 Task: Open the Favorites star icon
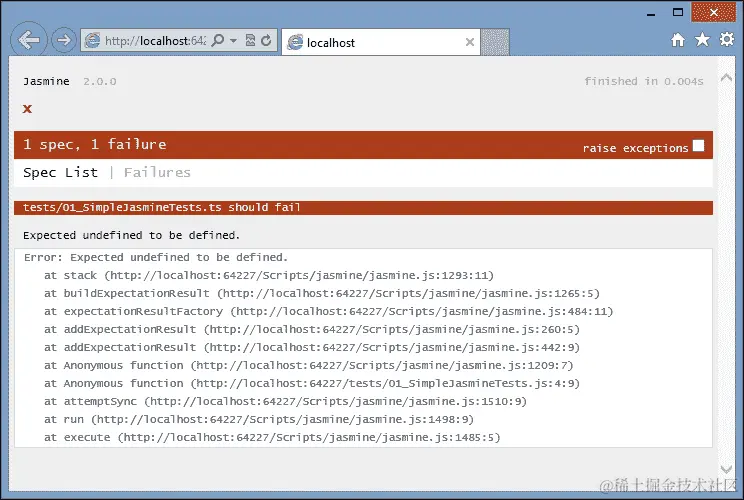(x=702, y=40)
